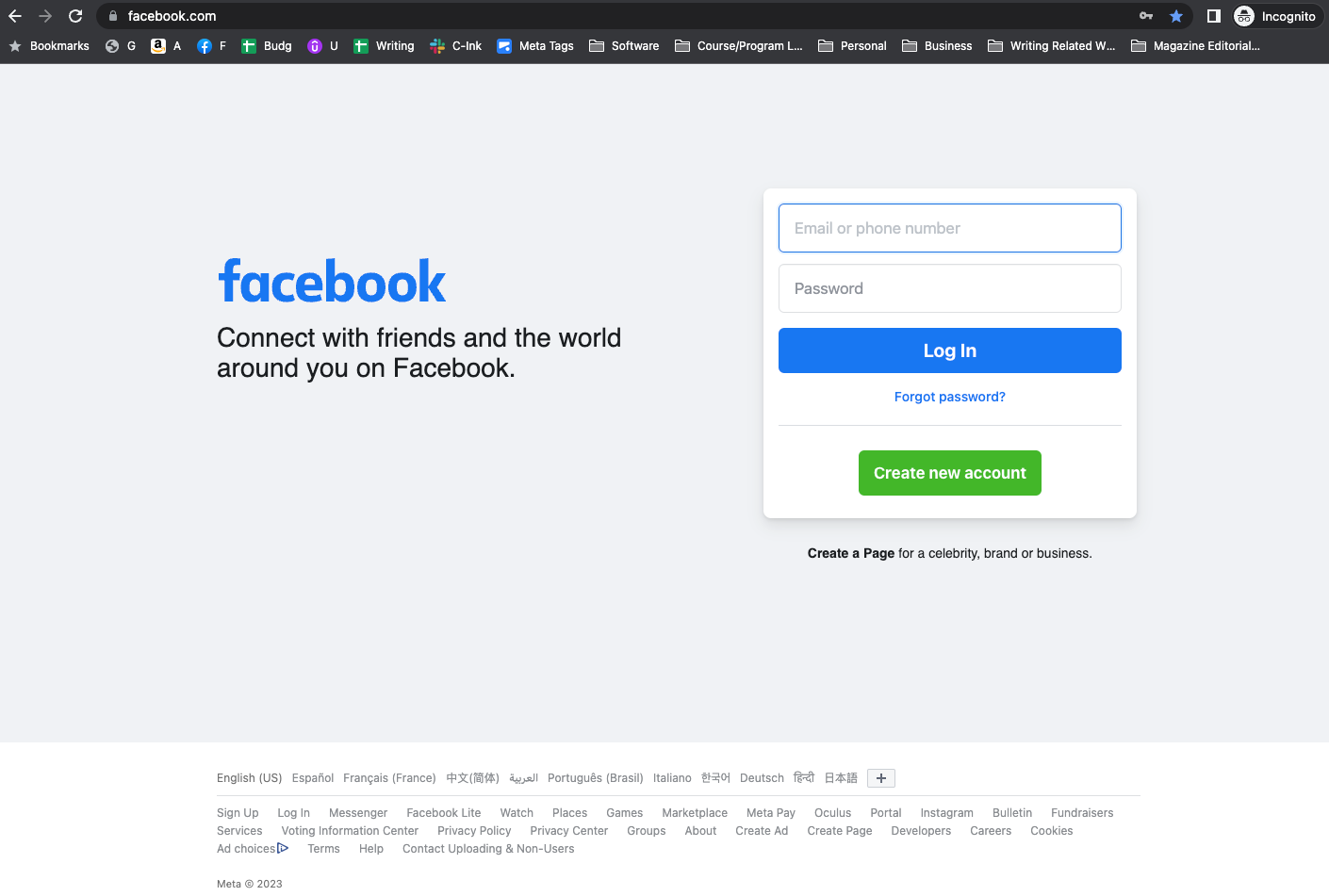Open the Writing spreadsheet bookmark
Viewport: 1329px width, 896px height.
[384, 46]
